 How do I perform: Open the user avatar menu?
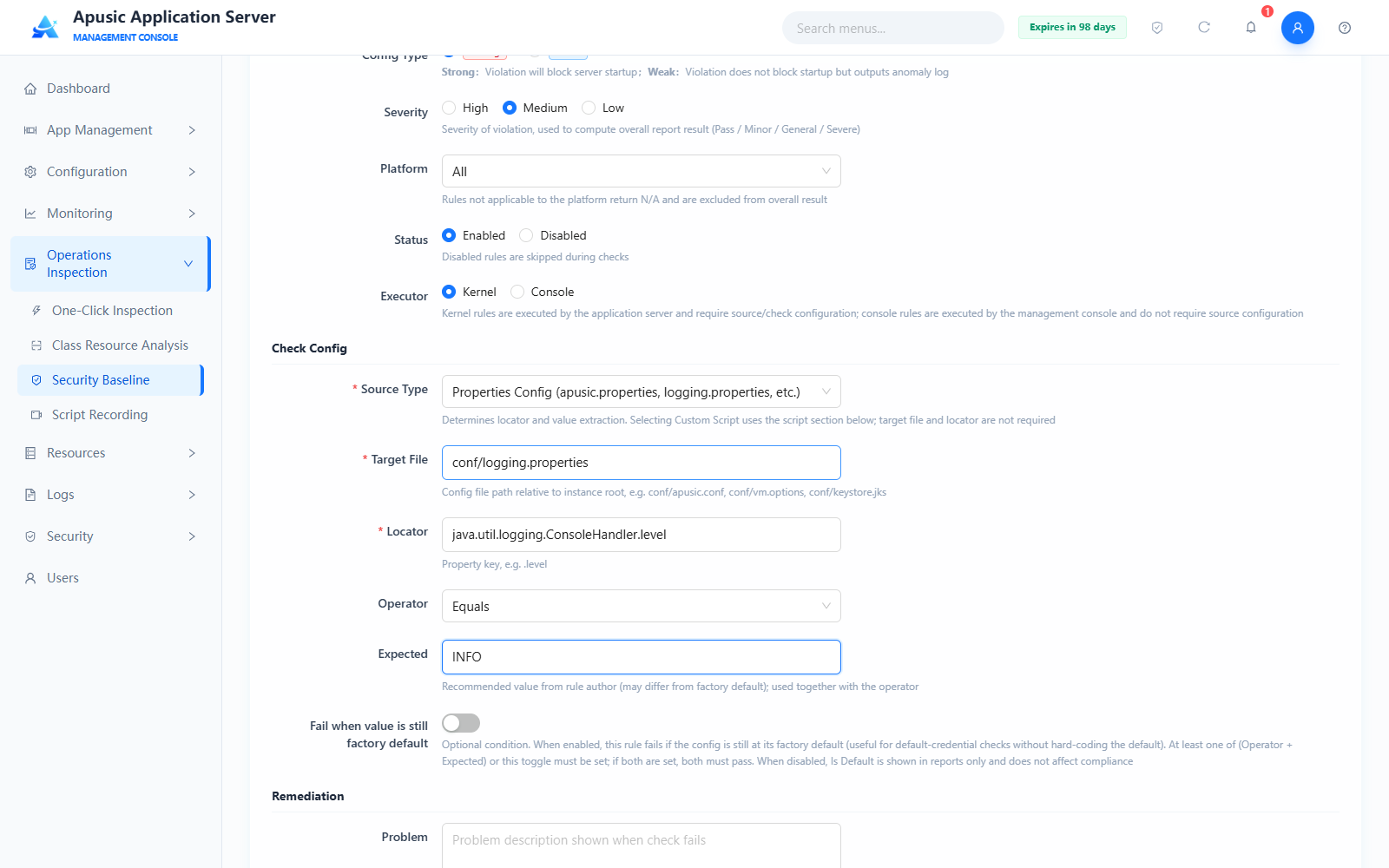click(x=1298, y=28)
